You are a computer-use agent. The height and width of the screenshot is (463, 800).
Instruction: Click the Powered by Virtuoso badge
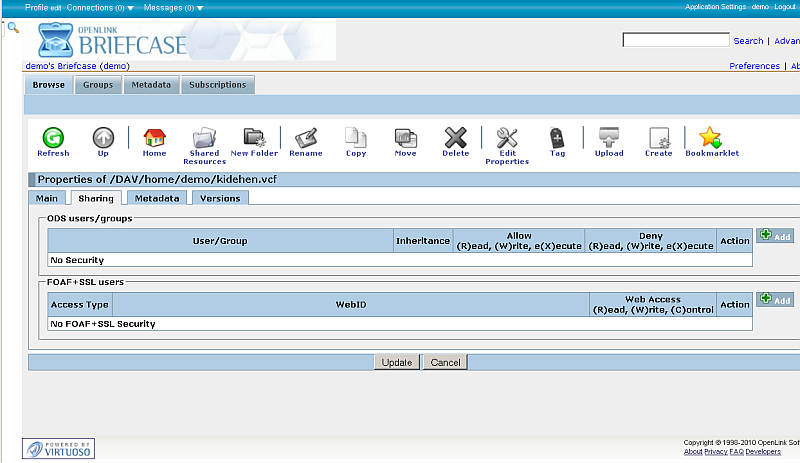58,448
